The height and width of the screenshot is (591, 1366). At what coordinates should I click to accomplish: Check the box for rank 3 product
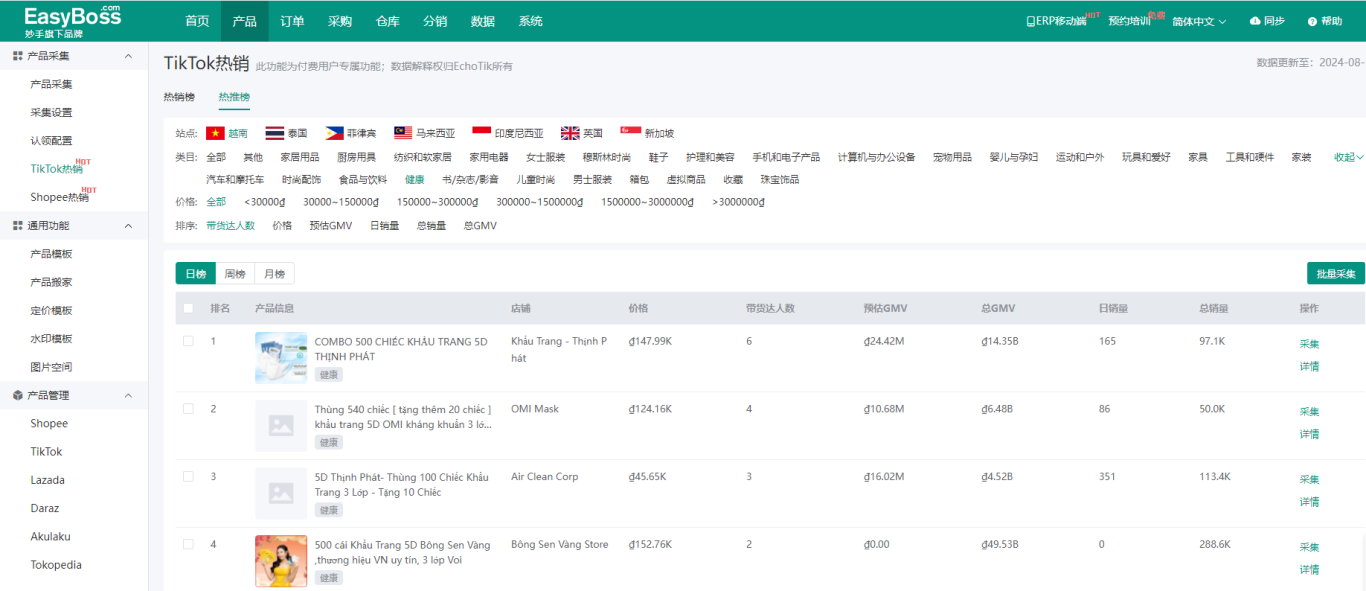pos(188,477)
